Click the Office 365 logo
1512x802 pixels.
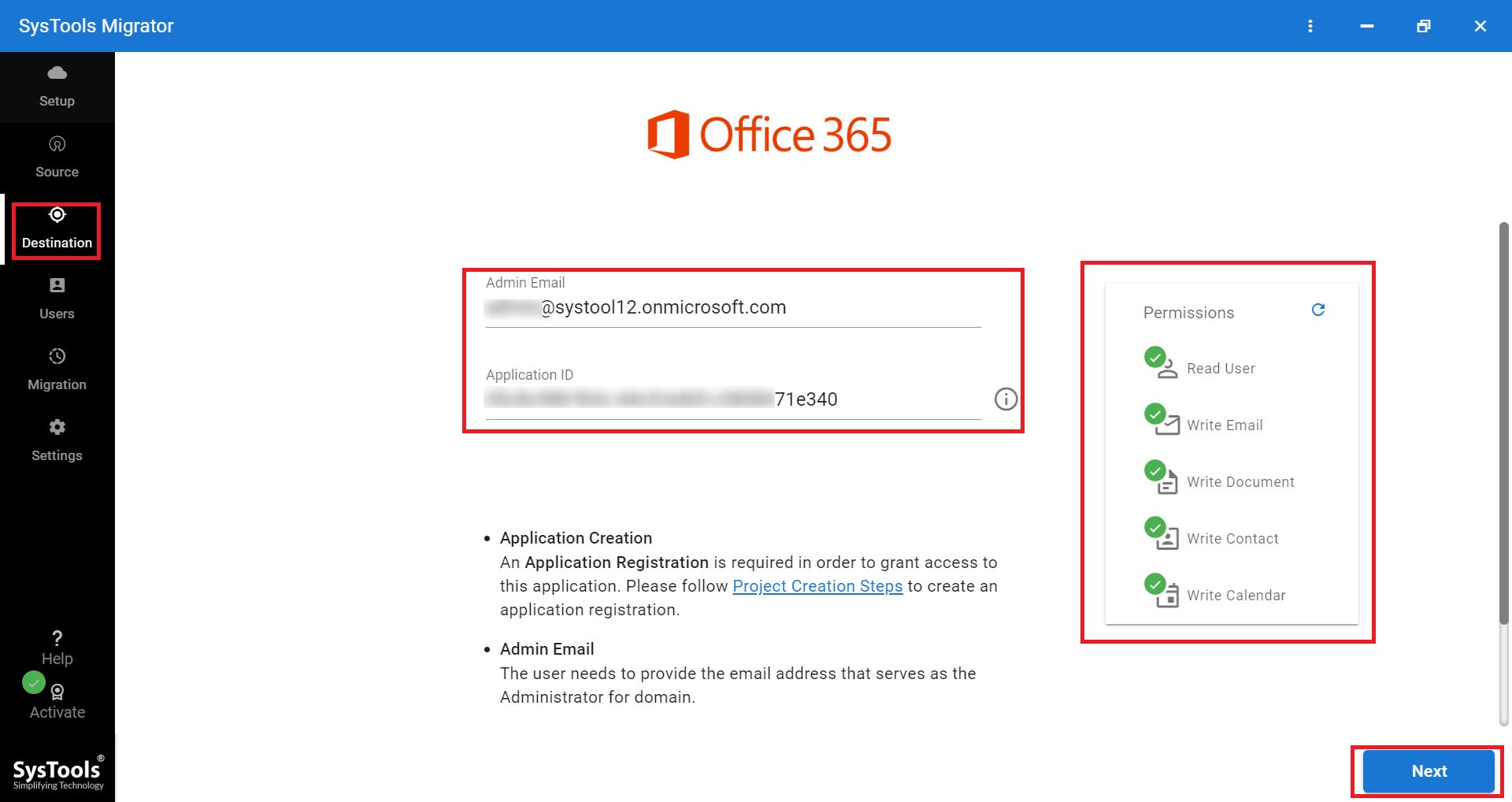(769, 135)
